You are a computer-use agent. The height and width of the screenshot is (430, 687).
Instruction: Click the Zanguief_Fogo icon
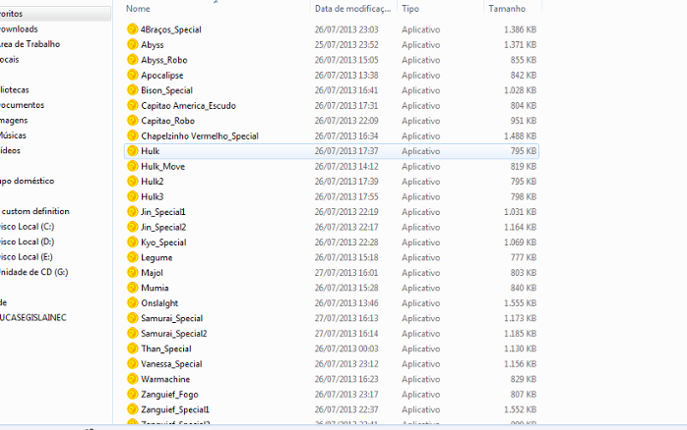[132, 394]
